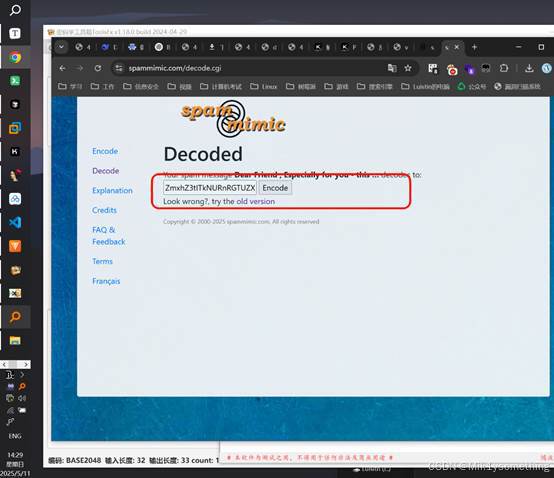Switch to Google Chrome in the taskbar

(15, 57)
